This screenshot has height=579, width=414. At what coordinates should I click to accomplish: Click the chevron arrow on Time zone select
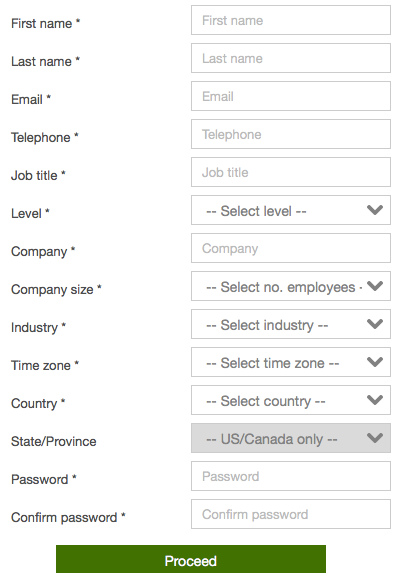click(375, 362)
